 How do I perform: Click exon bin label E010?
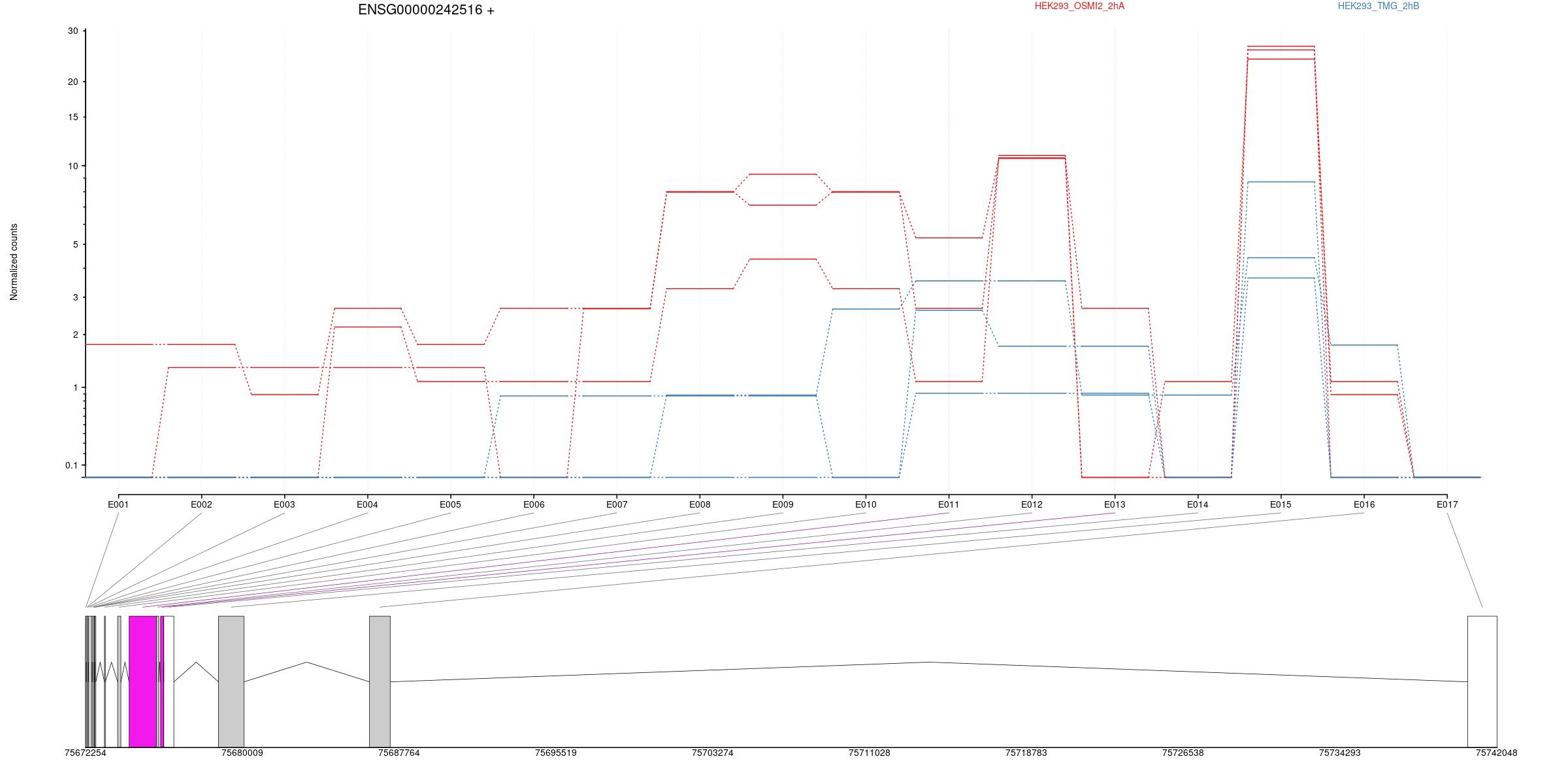[866, 504]
